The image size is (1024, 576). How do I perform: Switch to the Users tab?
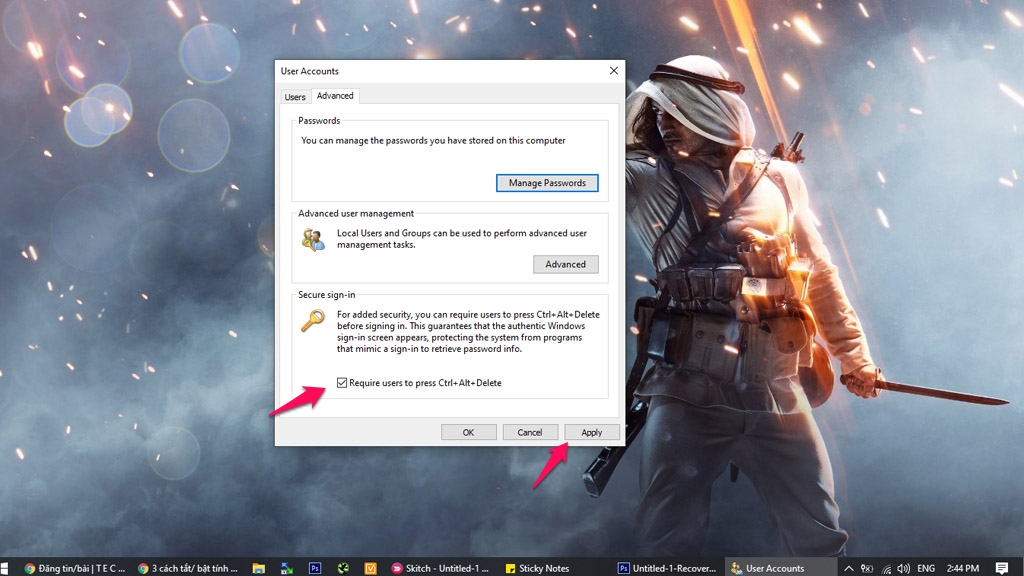pyautogui.click(x=295, y=97)
